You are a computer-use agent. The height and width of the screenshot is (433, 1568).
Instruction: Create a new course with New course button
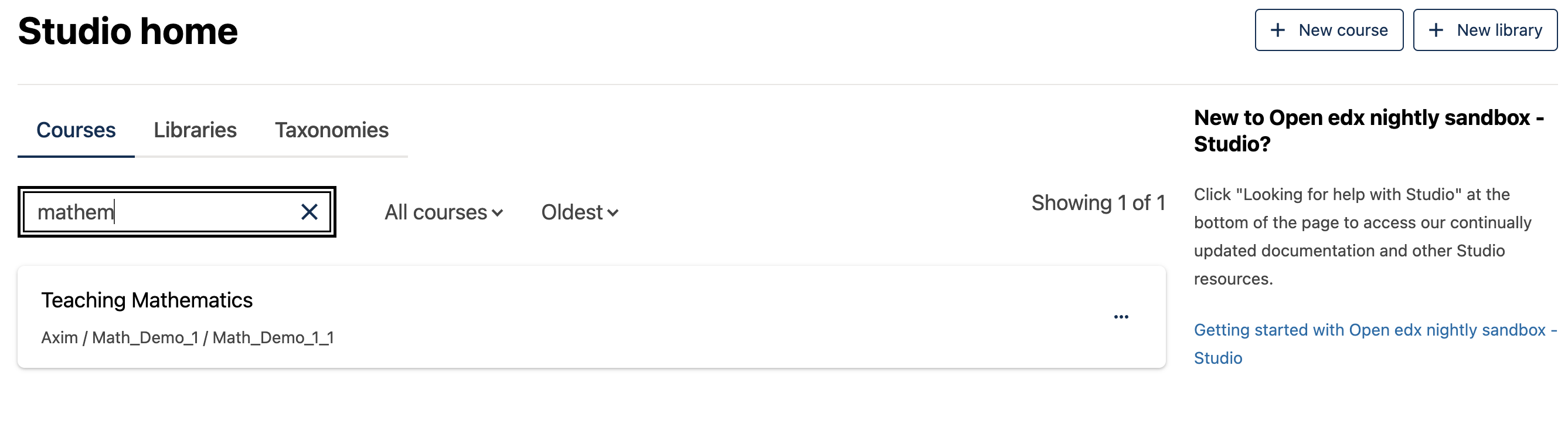click(1329, 30)
